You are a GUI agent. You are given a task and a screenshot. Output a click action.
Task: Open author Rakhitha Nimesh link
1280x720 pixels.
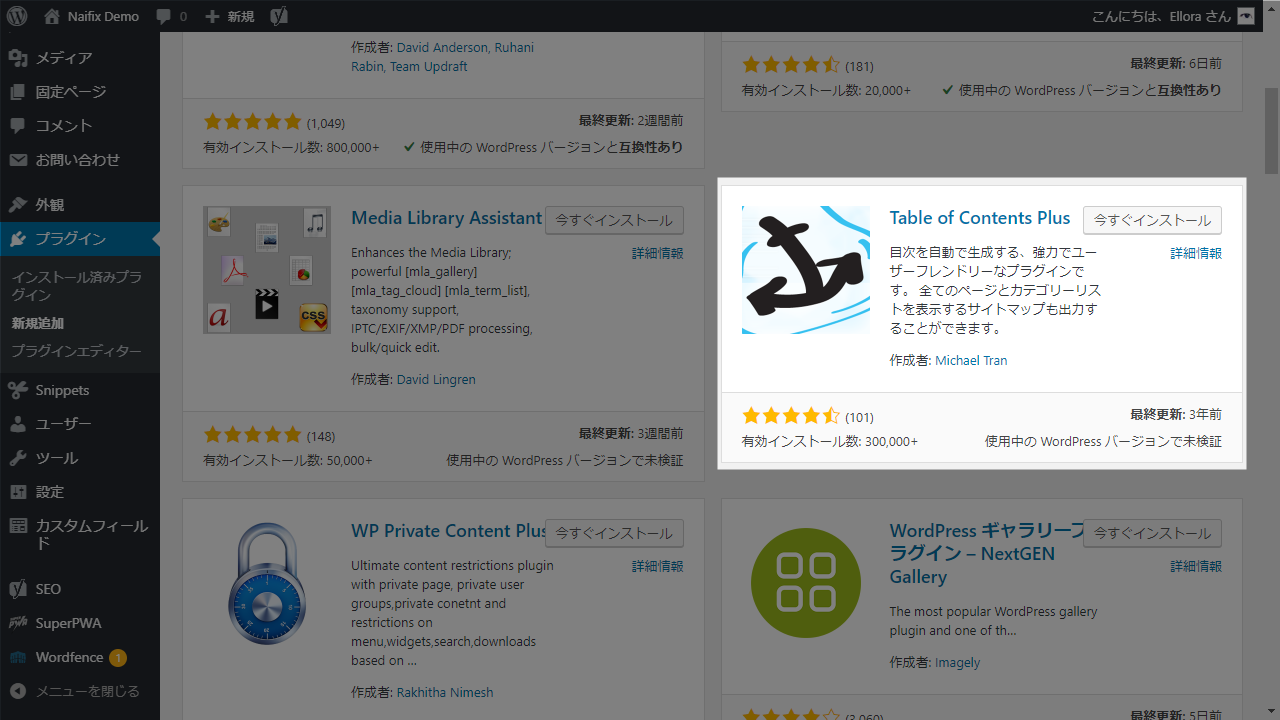(x=445, y=693)
